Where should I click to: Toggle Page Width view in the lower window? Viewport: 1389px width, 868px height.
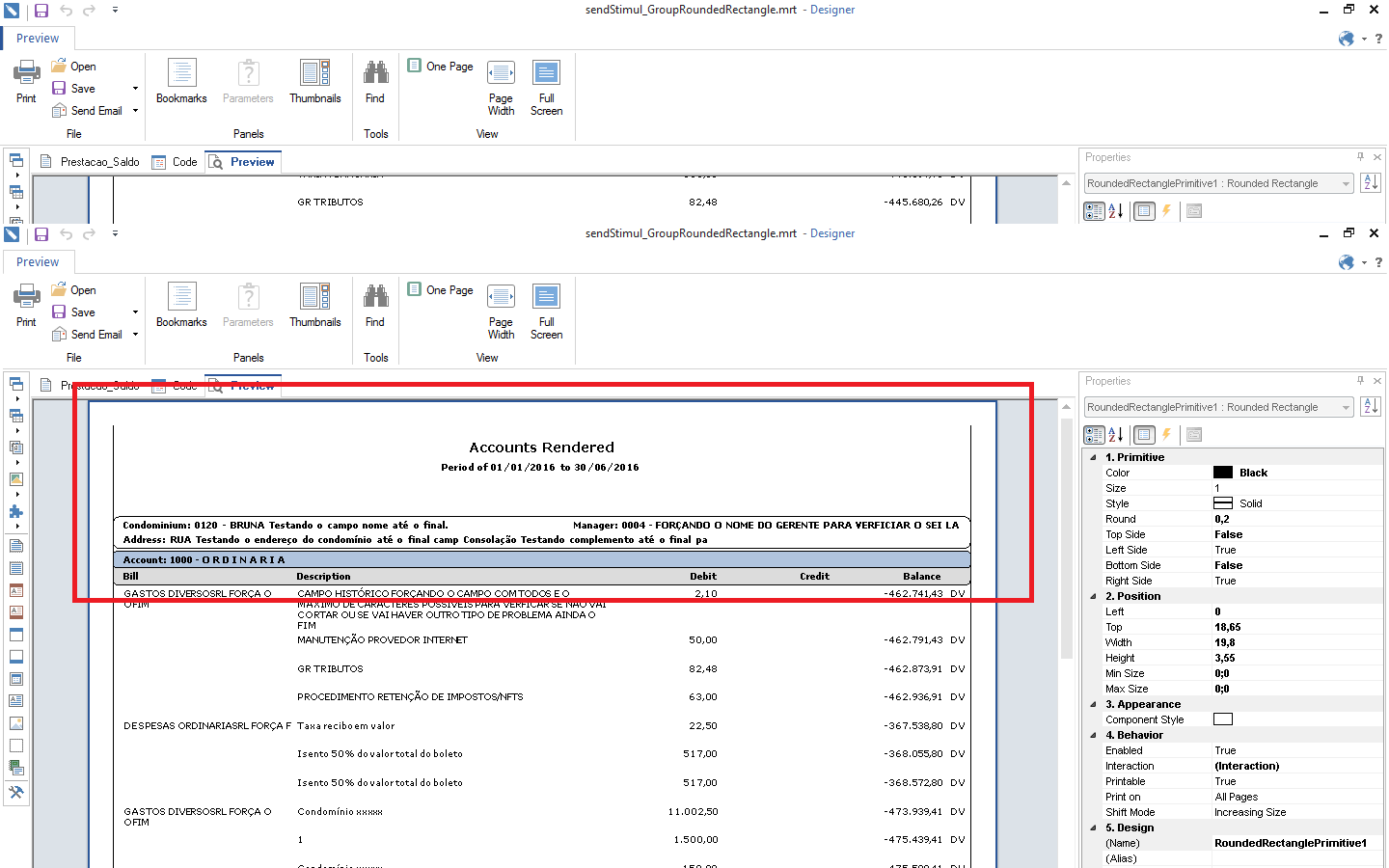501,312
